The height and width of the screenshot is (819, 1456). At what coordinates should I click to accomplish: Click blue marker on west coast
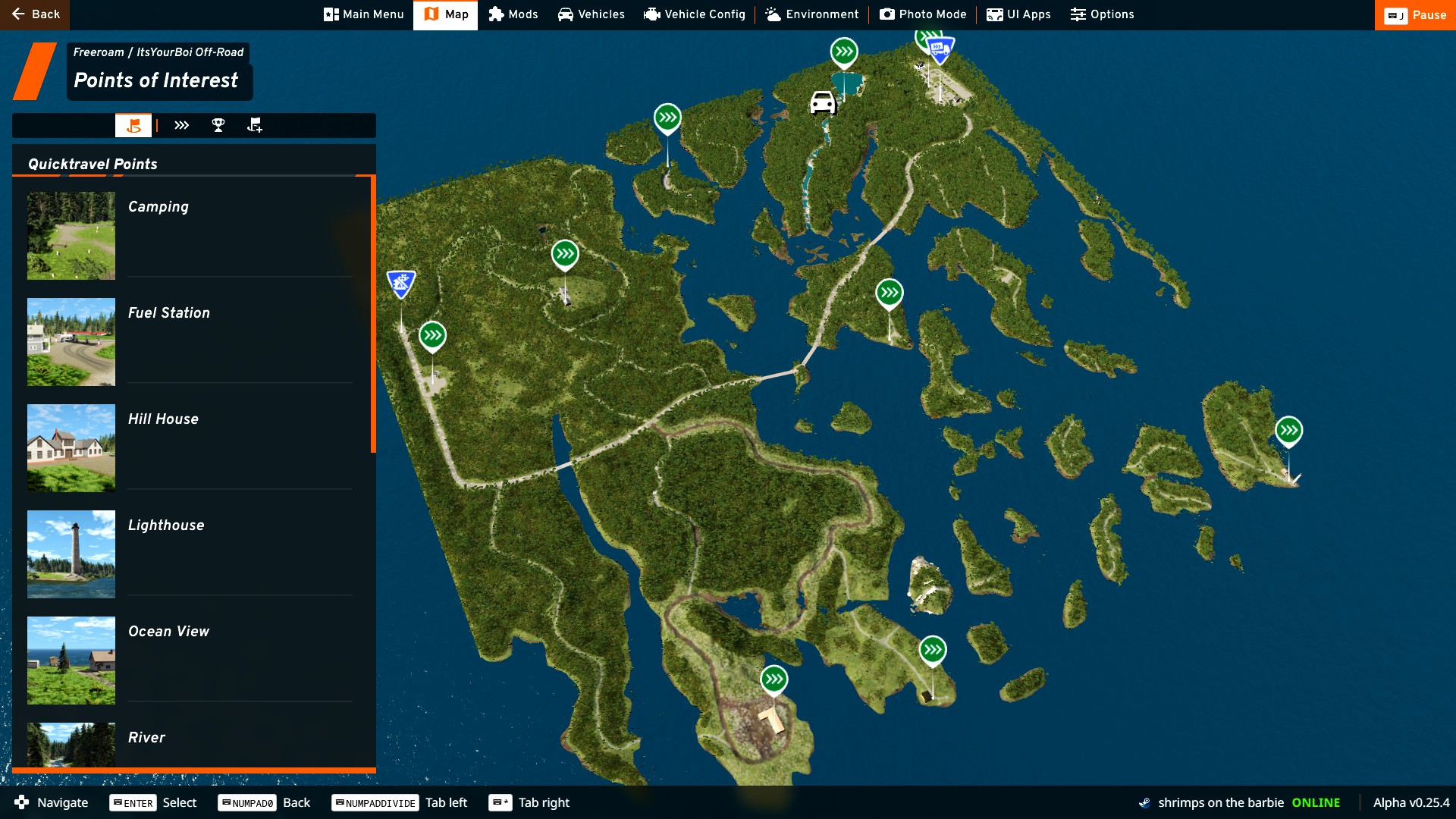coord(401,285)
